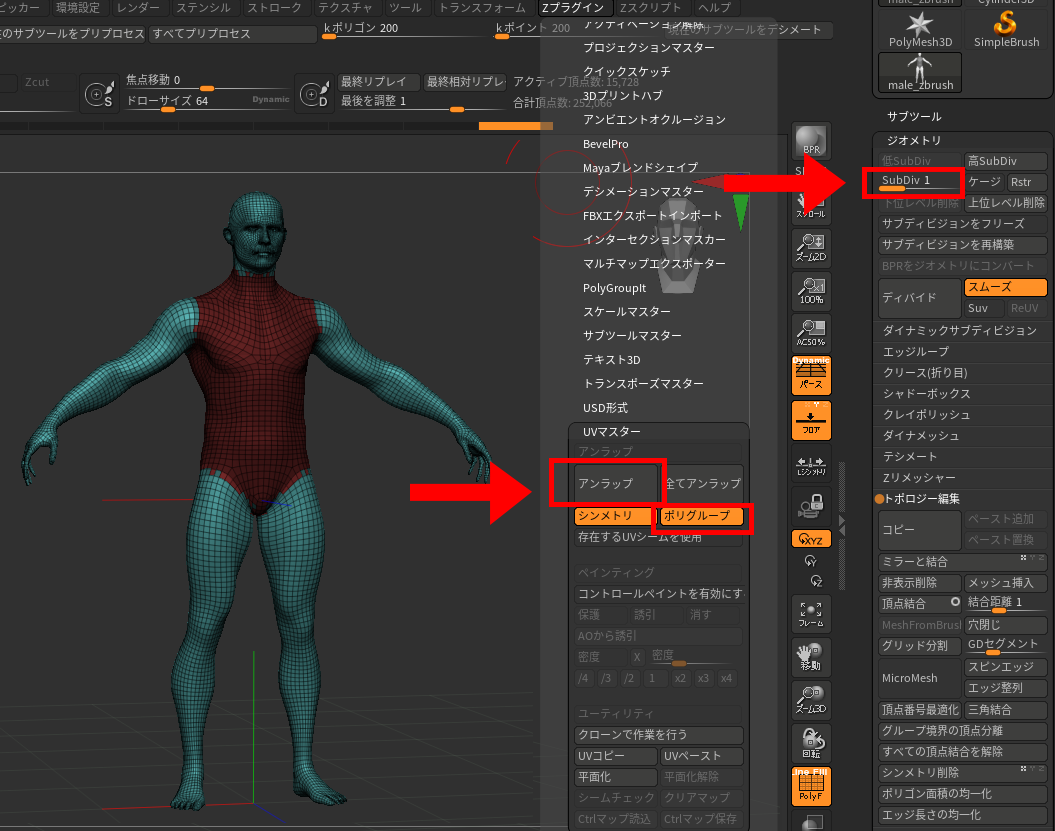The width and height of the screenshot is (1055, 831).
Task: Click the camera lock icon
Action: [x=811, y=506]
